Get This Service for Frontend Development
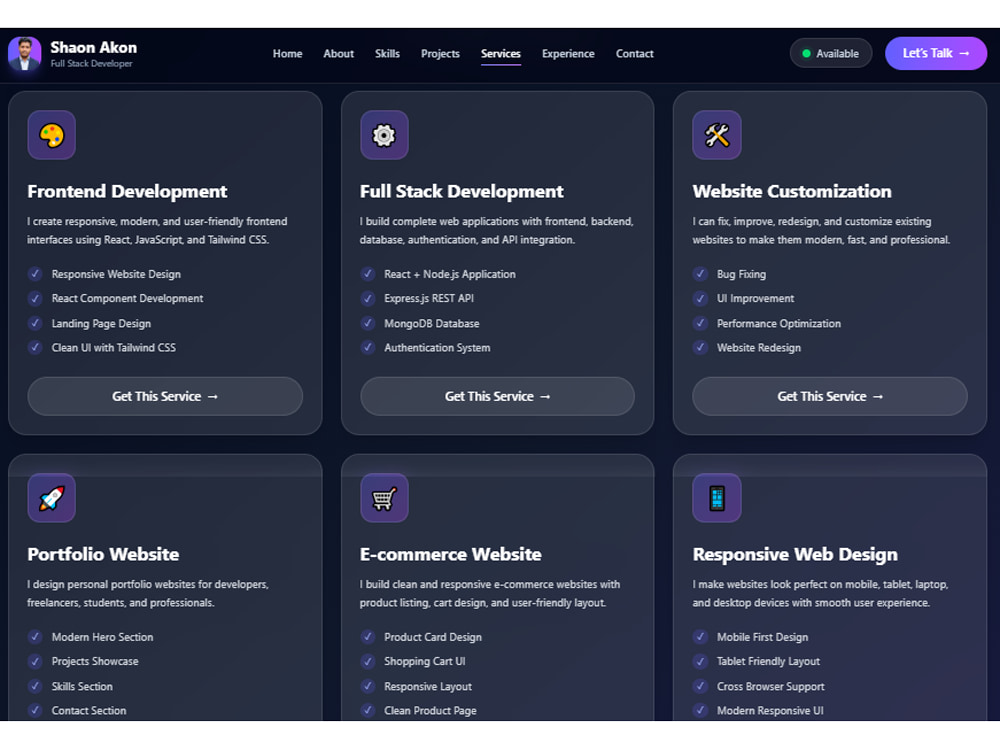 pos(165,396)
